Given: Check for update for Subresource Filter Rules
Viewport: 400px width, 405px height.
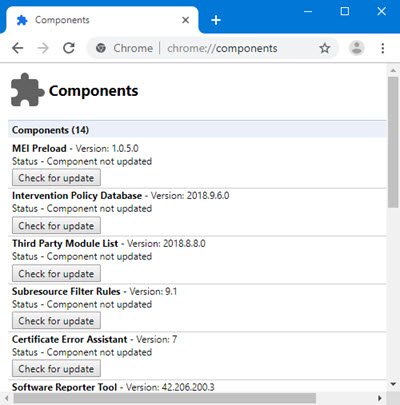Looking at the screenshot, I should point(56,321).
